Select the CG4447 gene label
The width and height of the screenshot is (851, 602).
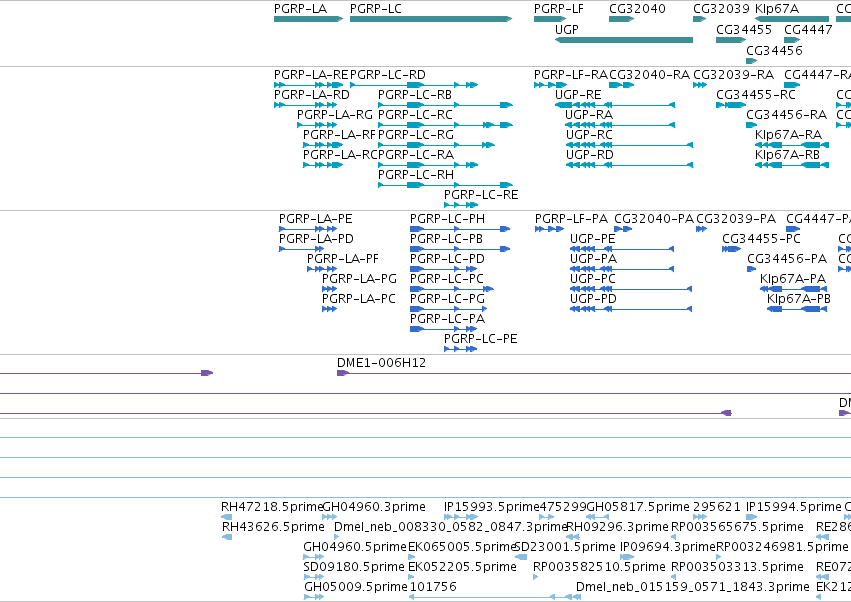(x=808, y=29)
